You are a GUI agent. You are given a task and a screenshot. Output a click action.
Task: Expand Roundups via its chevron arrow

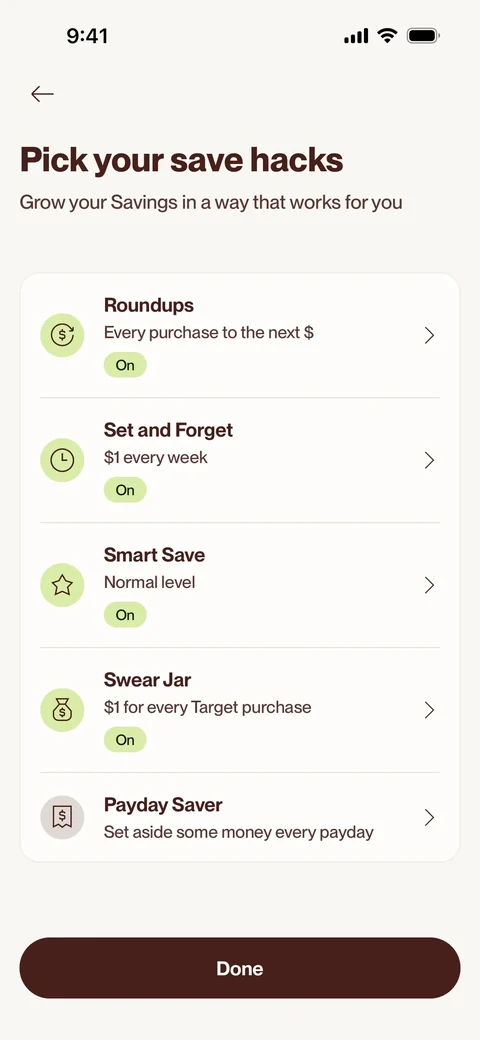(429, 335)
